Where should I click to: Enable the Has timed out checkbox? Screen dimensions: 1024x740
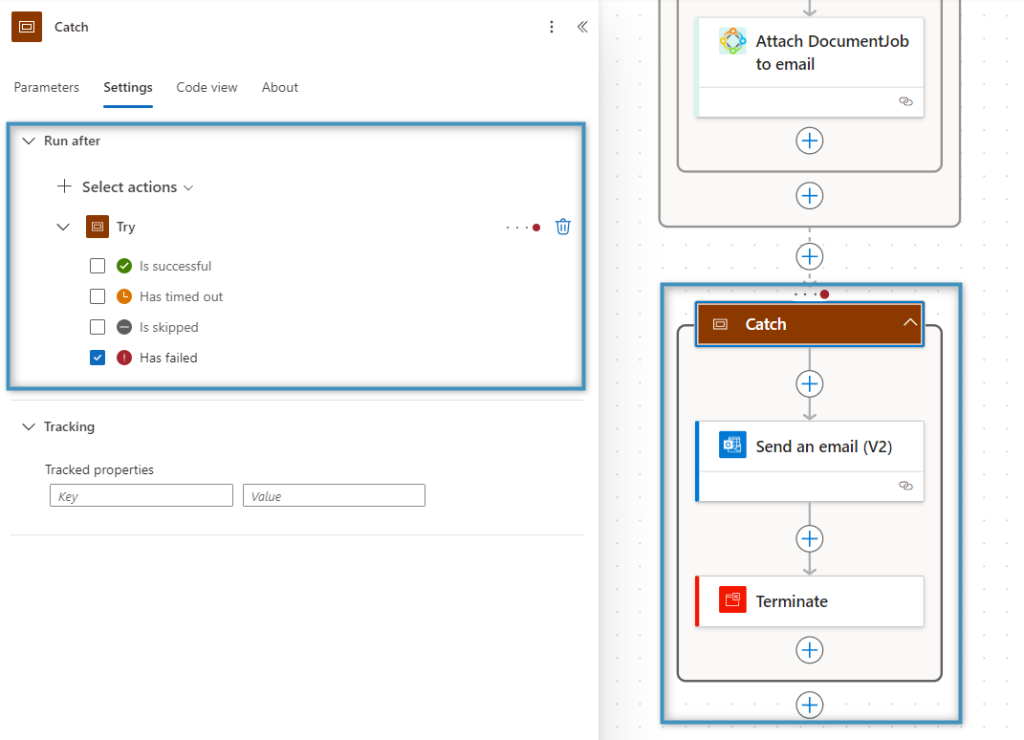click(x=97, y=297)
